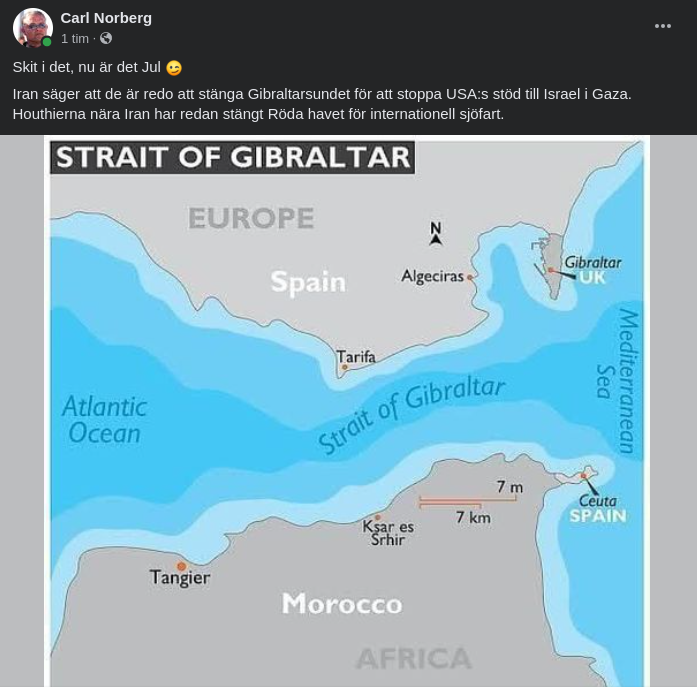This screenshot has width=697, height=687.
Task: Open the "1 tim" post timestamp
Action: click(x=74, y=39)
